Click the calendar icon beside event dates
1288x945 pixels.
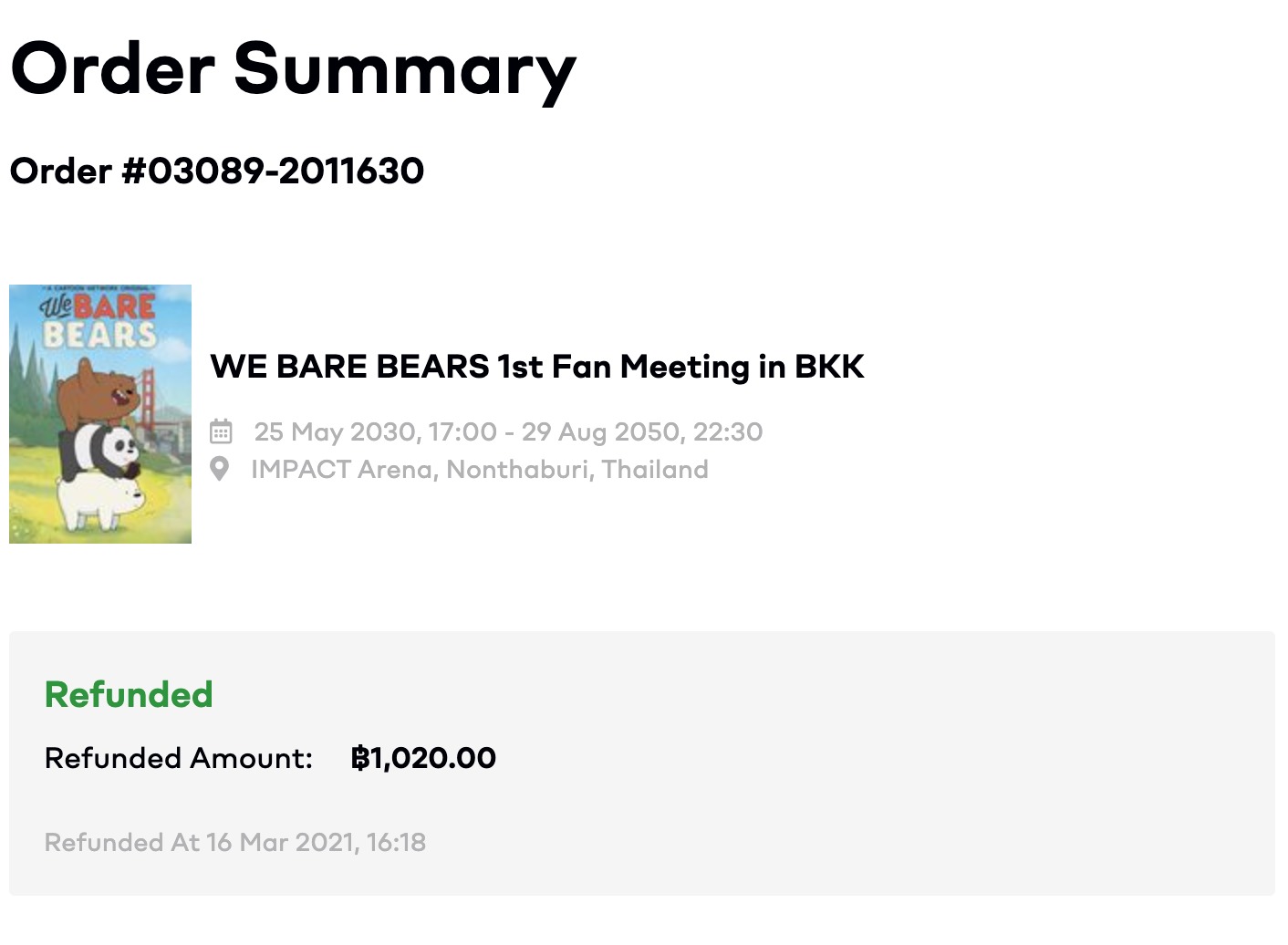tap(221, 431)
